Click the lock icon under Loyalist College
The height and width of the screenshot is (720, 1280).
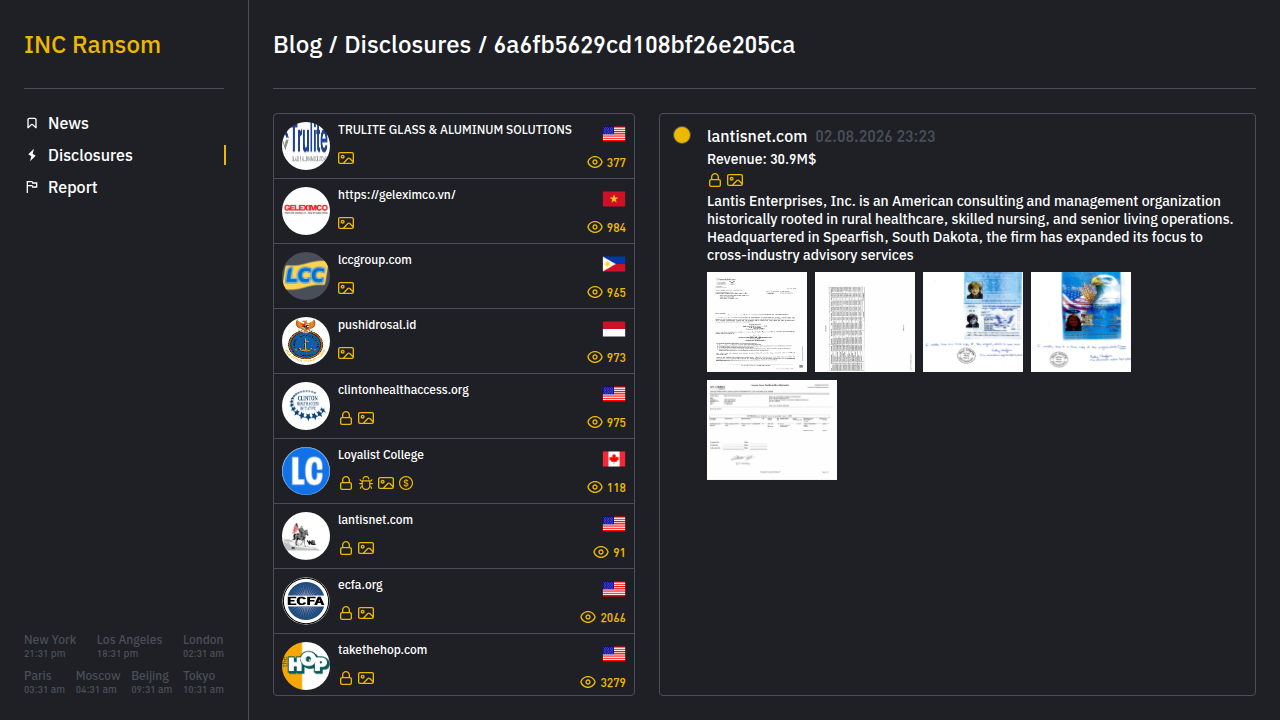(346, 483)
